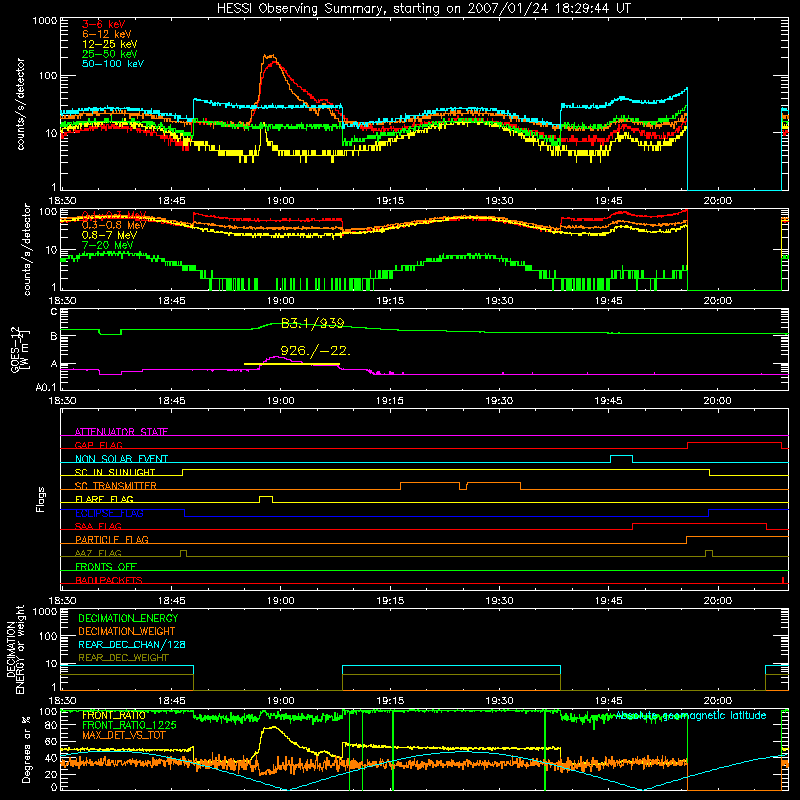Click the 19:00 tick label under the GOES panel
This screenshot has height=800, width=800.
pos(281,401)
